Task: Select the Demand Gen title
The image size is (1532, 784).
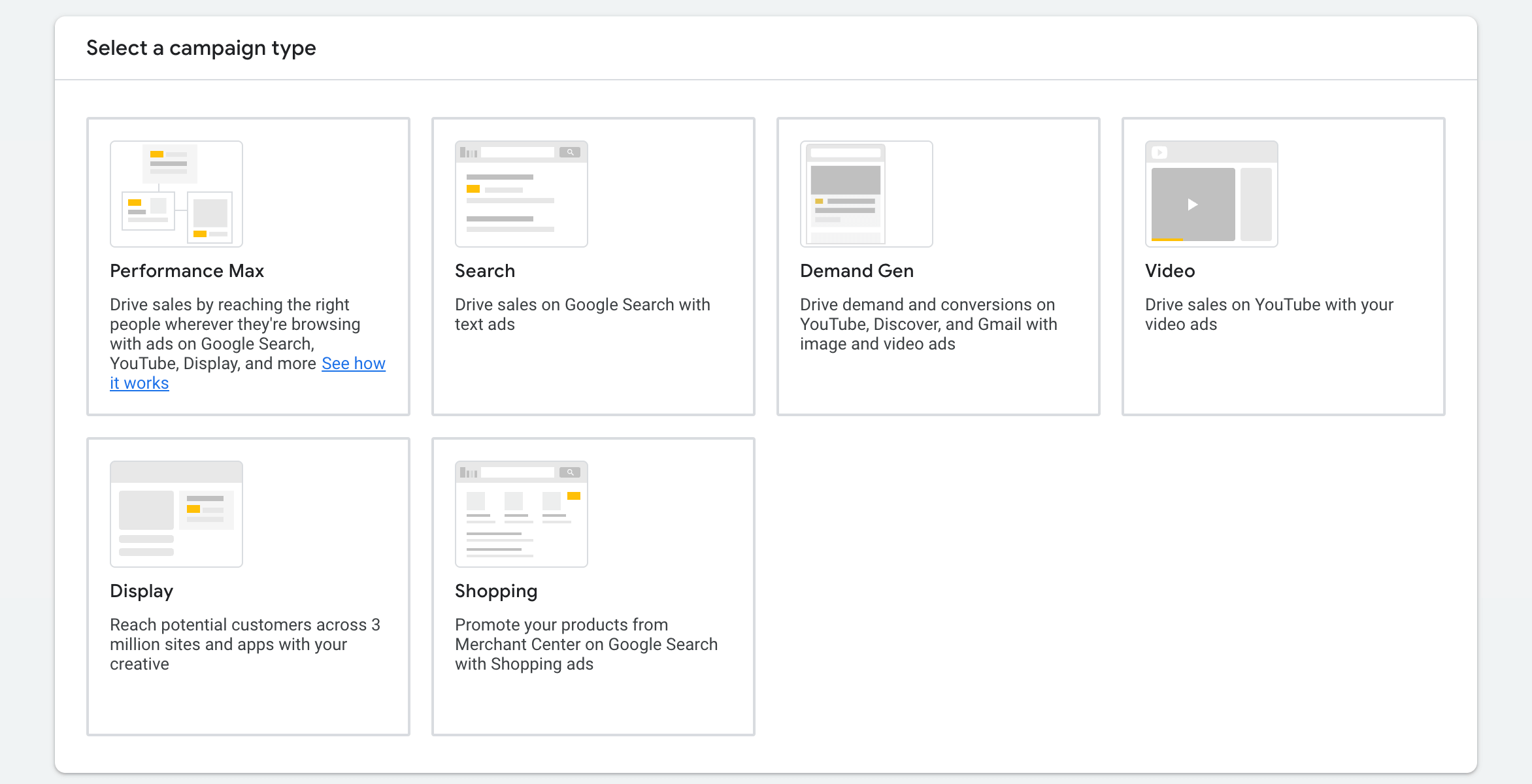Action: pos(857,271)
